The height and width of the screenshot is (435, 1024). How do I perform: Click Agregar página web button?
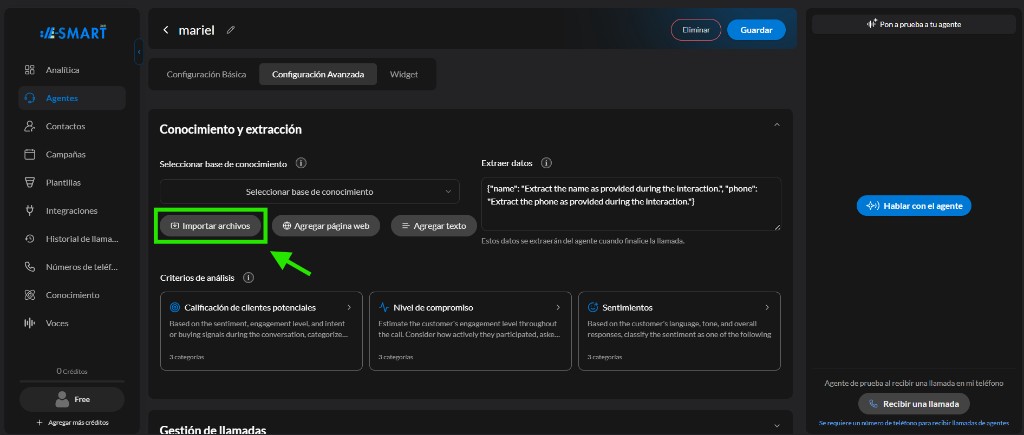pos(326,225)
